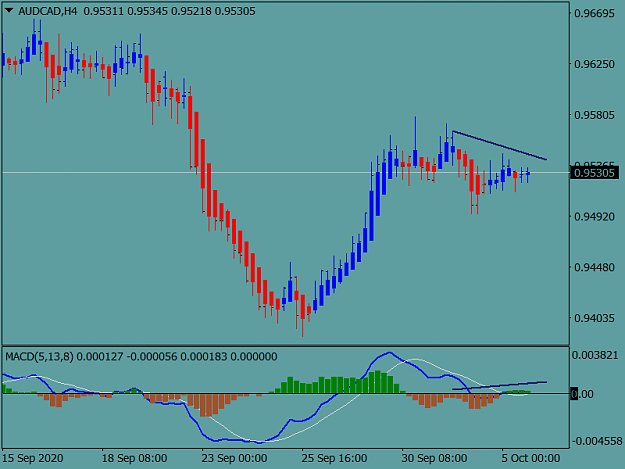Screen dimensions: 625x469
Task: Click the 0.94480 price scale label
Action: 594,267
